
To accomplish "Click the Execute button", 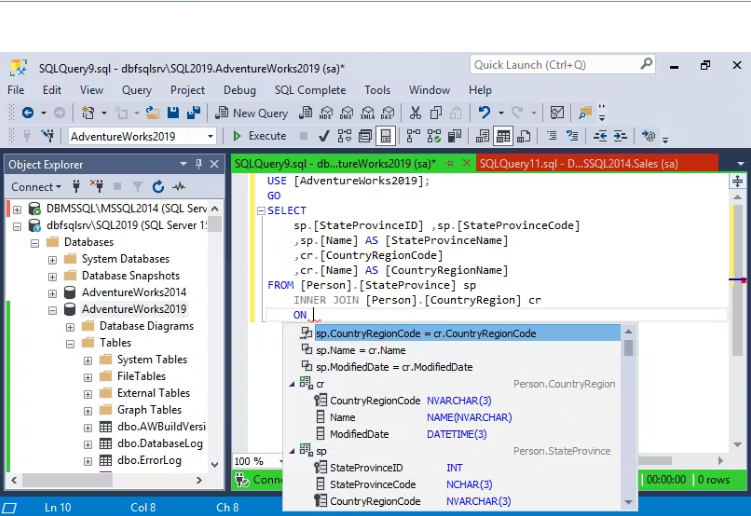I will click(259, 136).
